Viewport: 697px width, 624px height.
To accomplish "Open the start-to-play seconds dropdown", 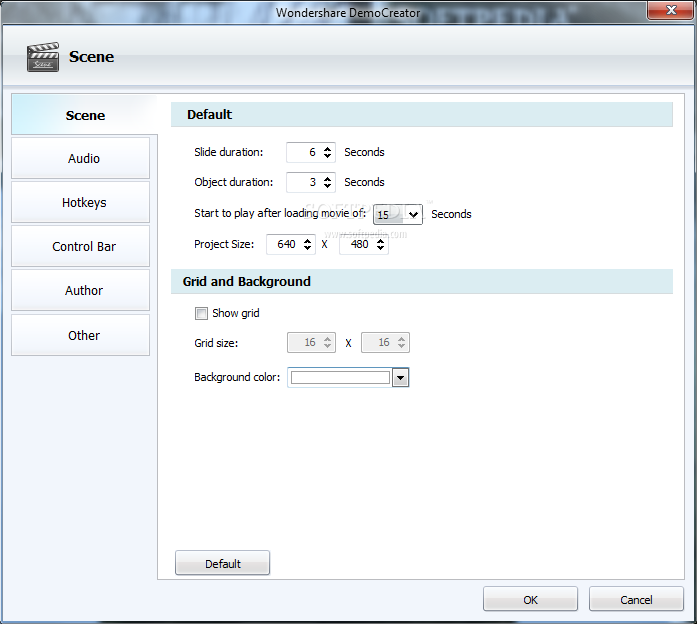I will click(413, 215).
